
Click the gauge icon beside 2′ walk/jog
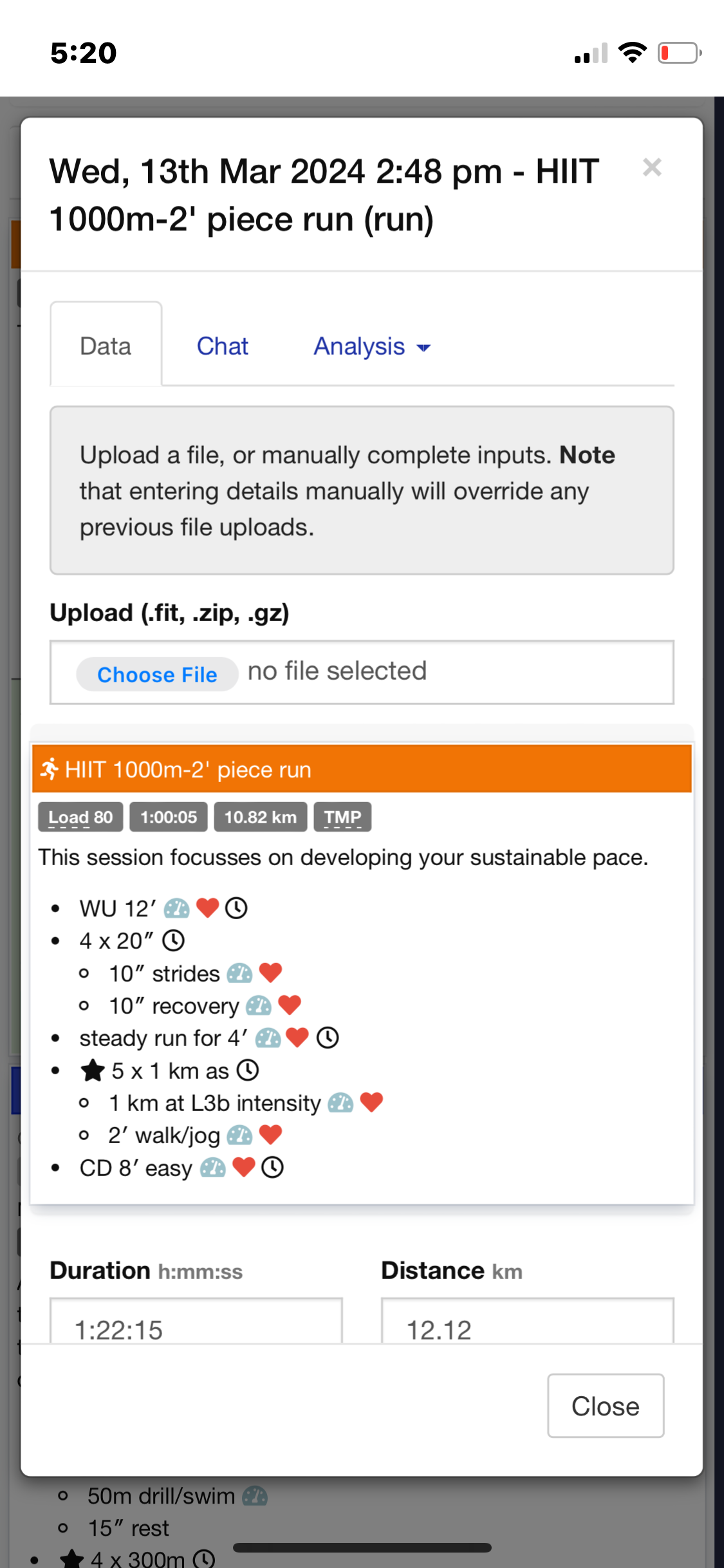pos(239,1135)
